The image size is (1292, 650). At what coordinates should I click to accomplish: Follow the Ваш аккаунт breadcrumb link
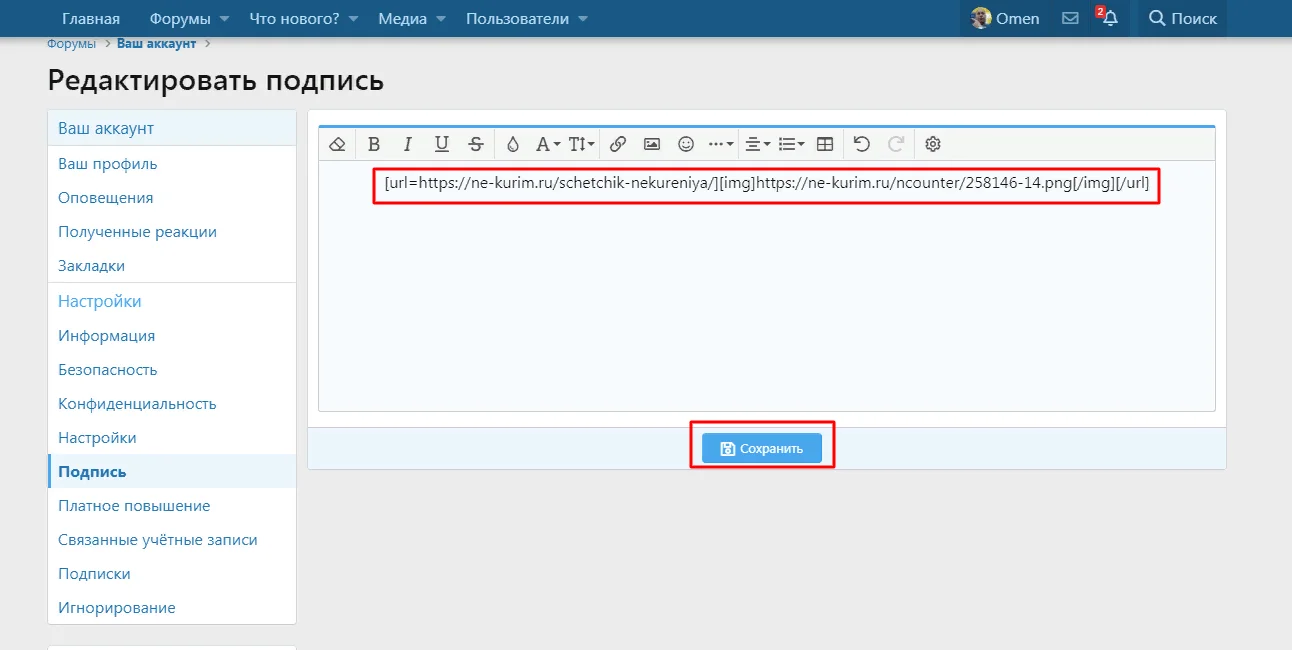158,44
